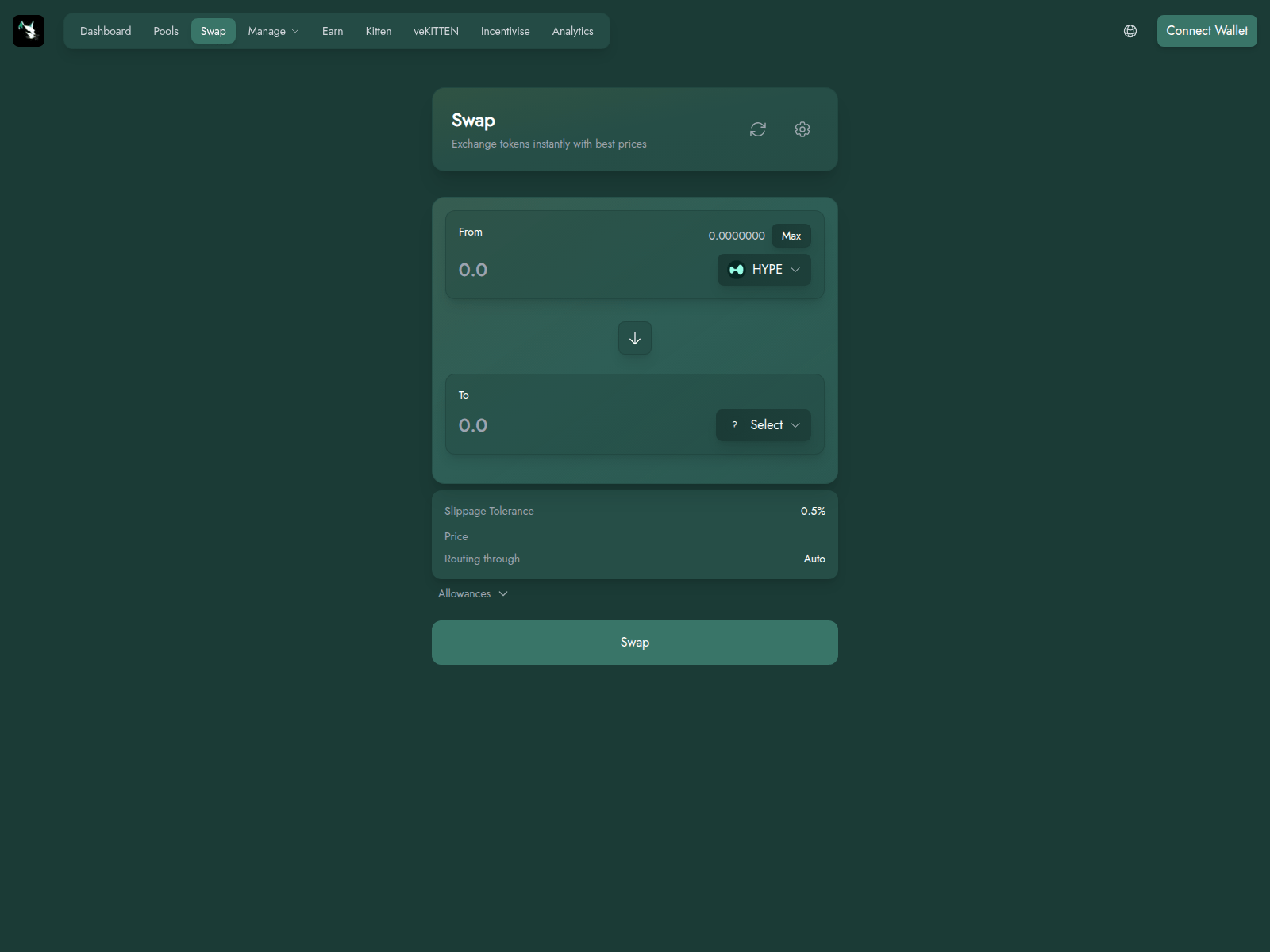Flip tokens with the down-arrow button
This screenshot has width=1270, height=952.
click(x=635, y=338)
